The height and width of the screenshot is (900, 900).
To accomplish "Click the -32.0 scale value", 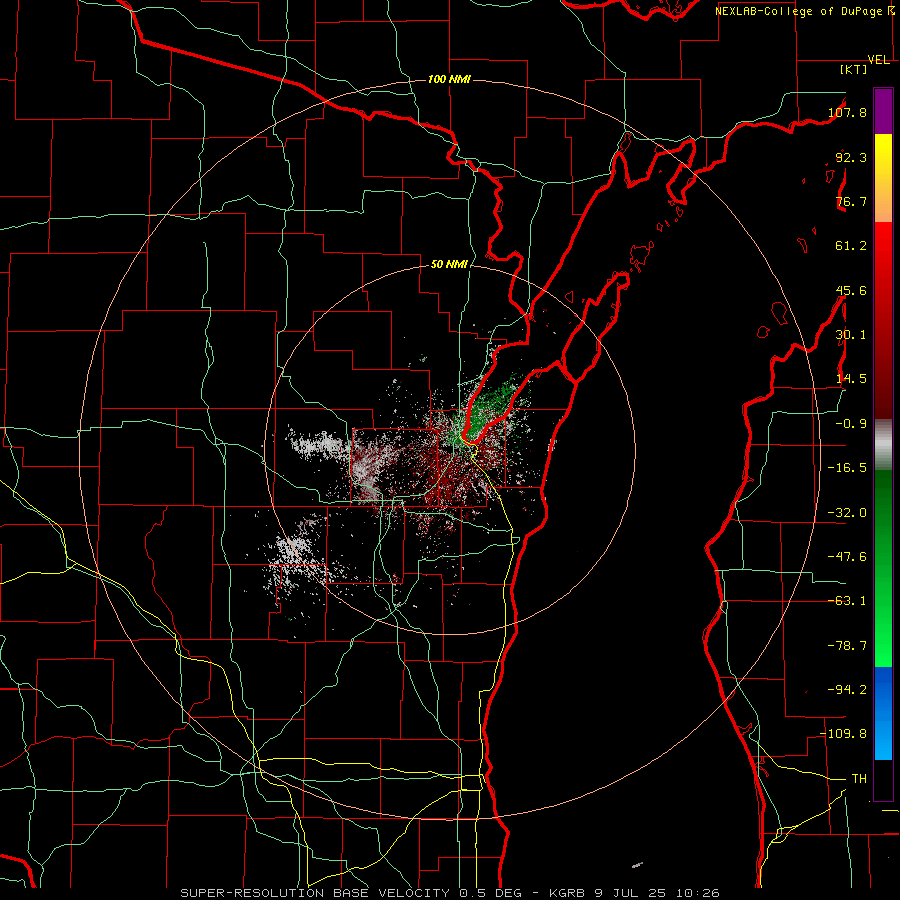I will tap(847, 513).
